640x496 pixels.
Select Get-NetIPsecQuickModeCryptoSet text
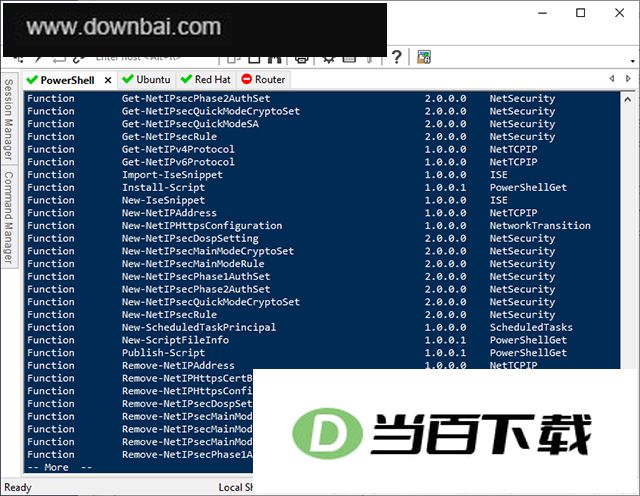pyautogui.click(x=211, y=111)
